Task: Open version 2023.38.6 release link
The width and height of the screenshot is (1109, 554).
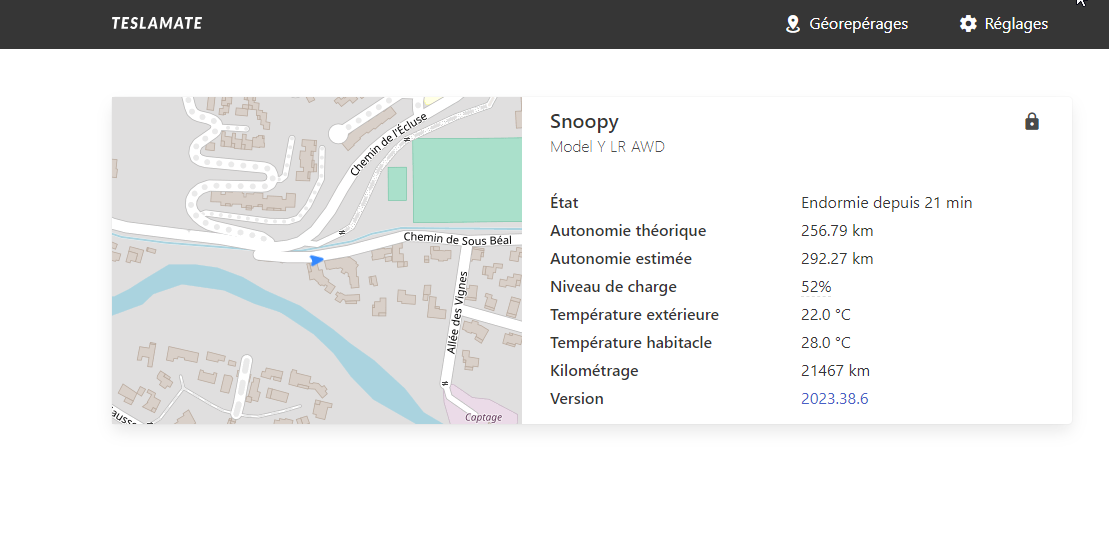Action: point(835,398)
